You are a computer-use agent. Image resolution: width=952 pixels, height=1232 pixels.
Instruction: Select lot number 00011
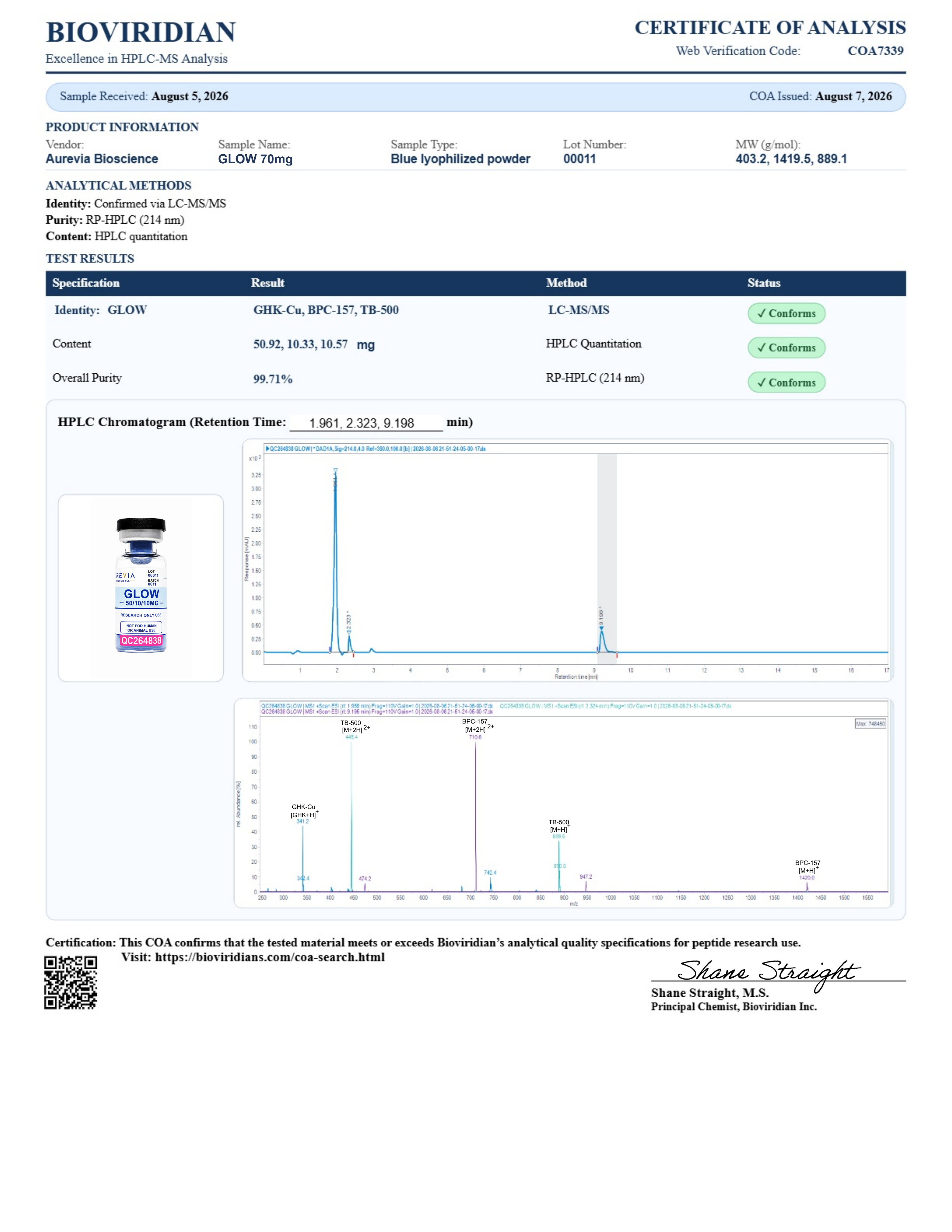(579, 159)
